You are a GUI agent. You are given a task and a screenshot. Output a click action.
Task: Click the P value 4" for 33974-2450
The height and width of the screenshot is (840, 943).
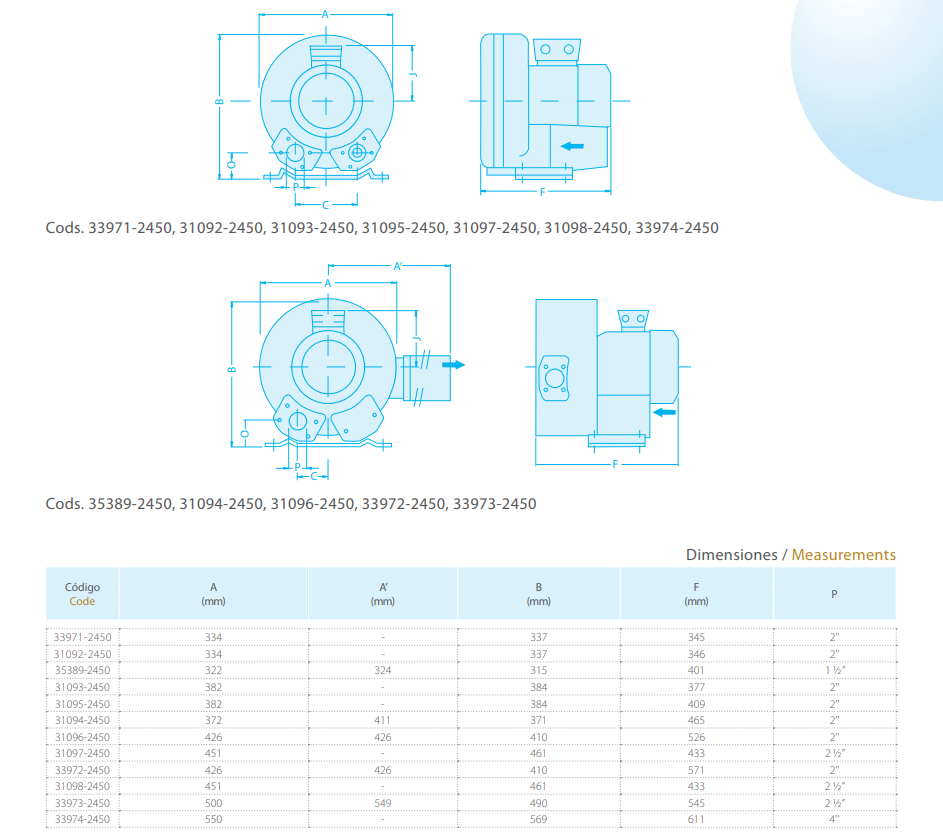[834, 819]
